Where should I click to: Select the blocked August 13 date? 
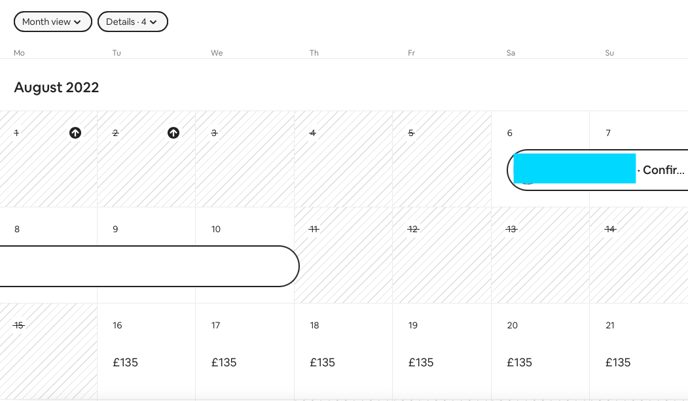541,255
